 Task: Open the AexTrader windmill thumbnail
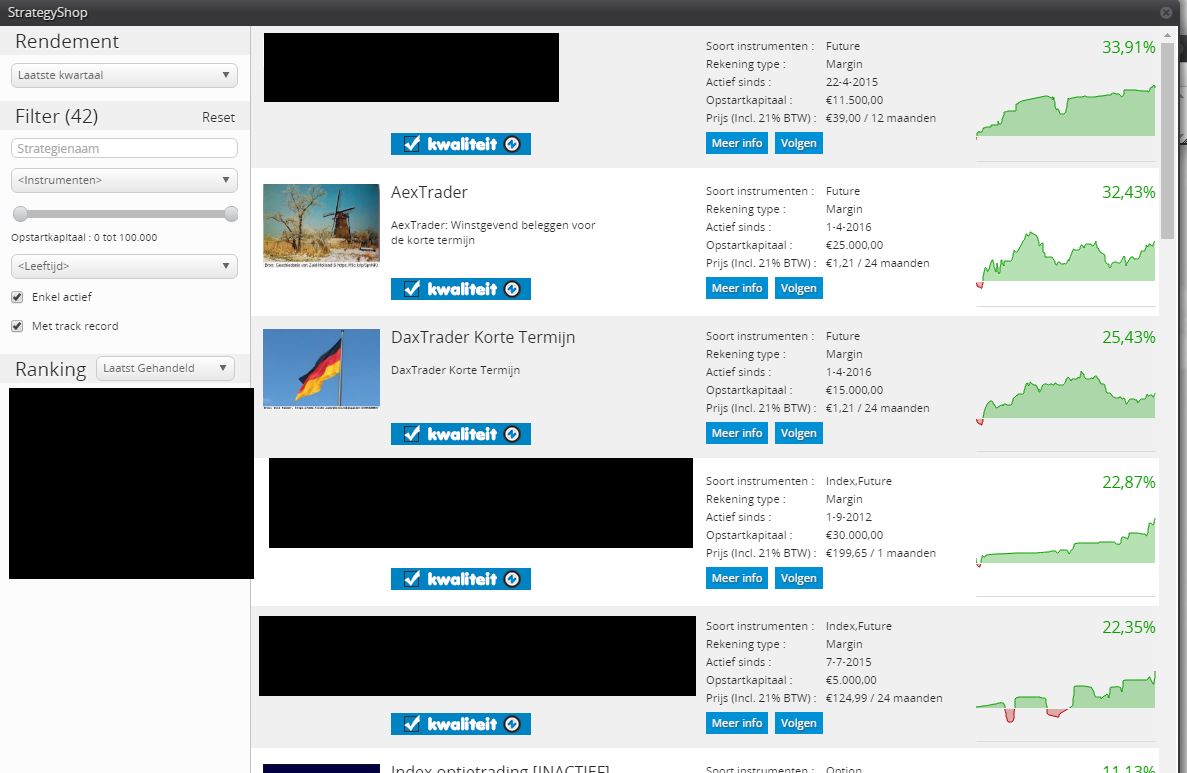click(x=321, y=226)
